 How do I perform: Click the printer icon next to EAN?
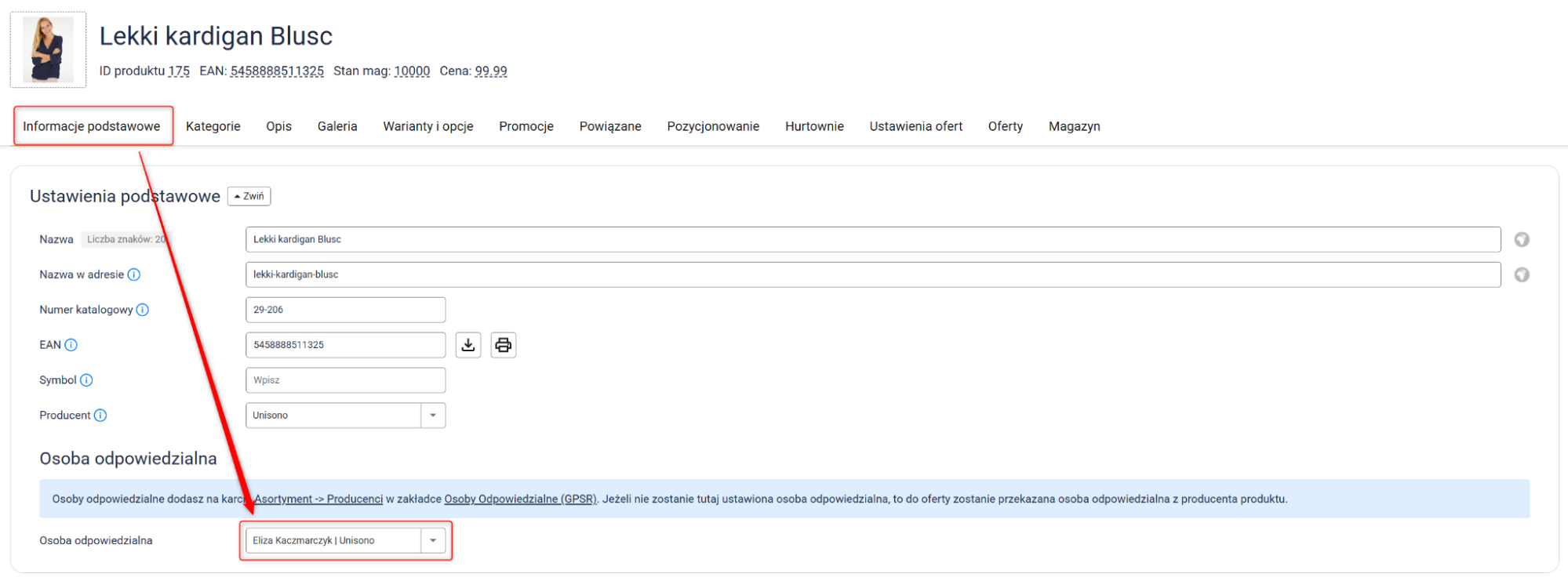point(503,345)
